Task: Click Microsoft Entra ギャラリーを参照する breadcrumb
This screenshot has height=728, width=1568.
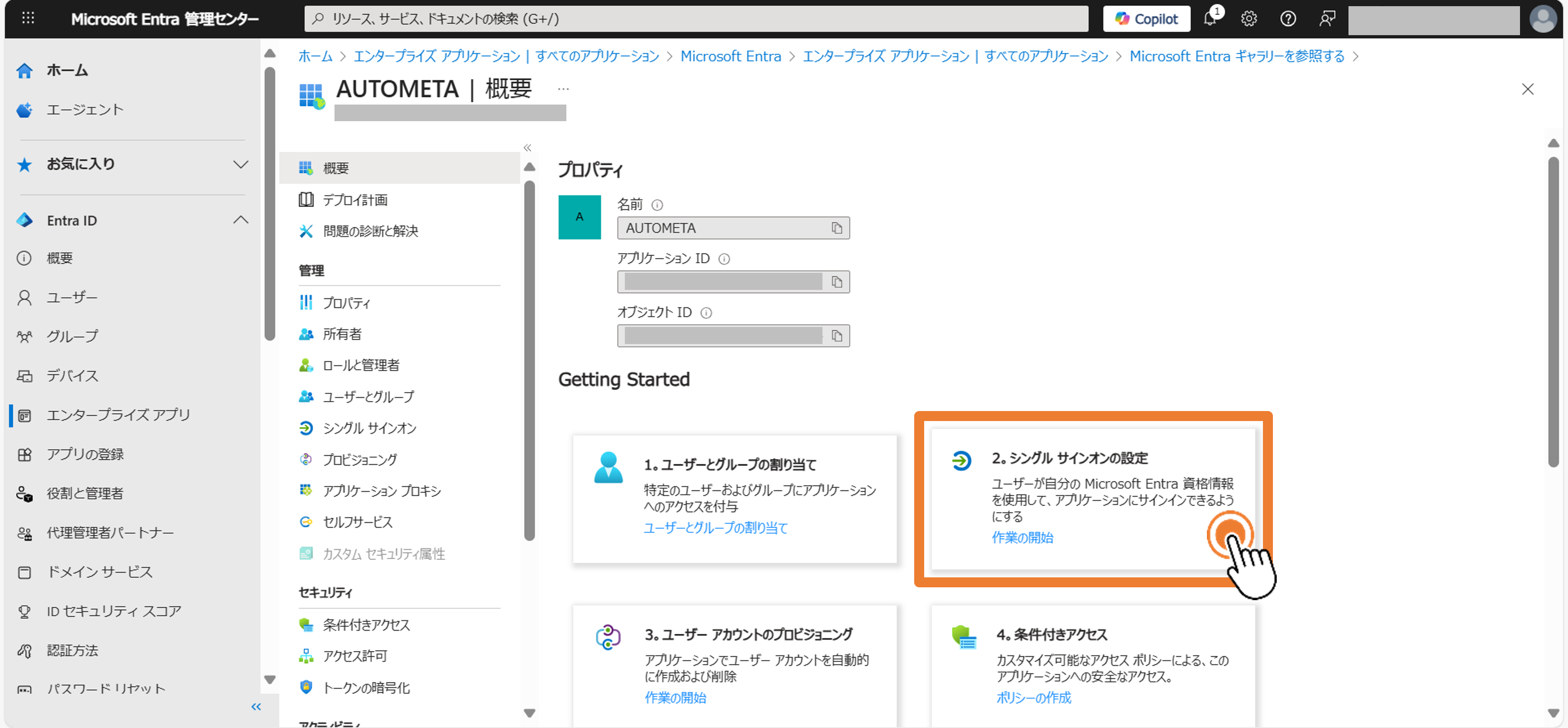Action: (1237, 56)
